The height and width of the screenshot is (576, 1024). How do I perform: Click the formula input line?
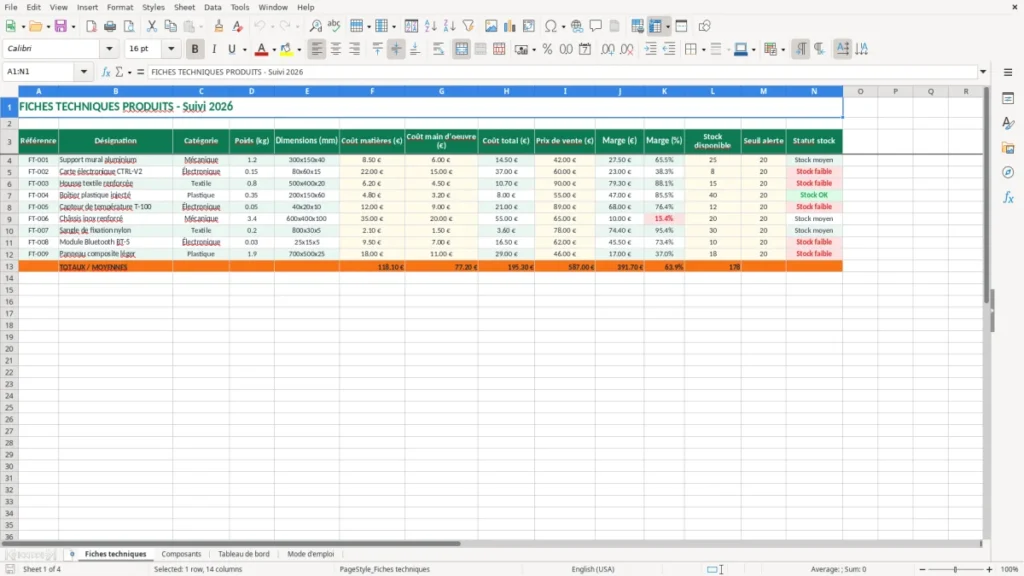pos(562,72)
